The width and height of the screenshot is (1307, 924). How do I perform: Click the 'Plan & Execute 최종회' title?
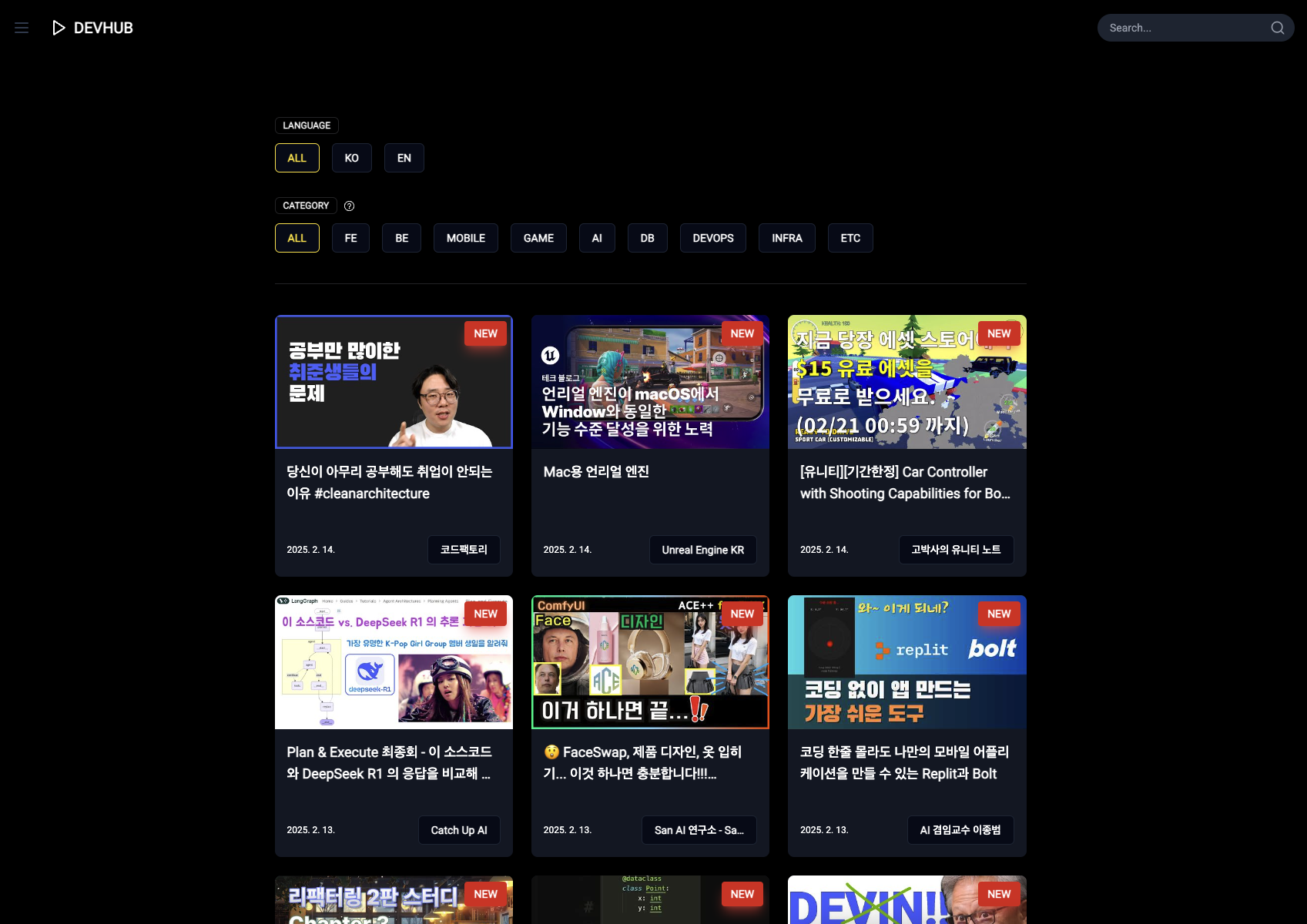click(x=389, y=763)
